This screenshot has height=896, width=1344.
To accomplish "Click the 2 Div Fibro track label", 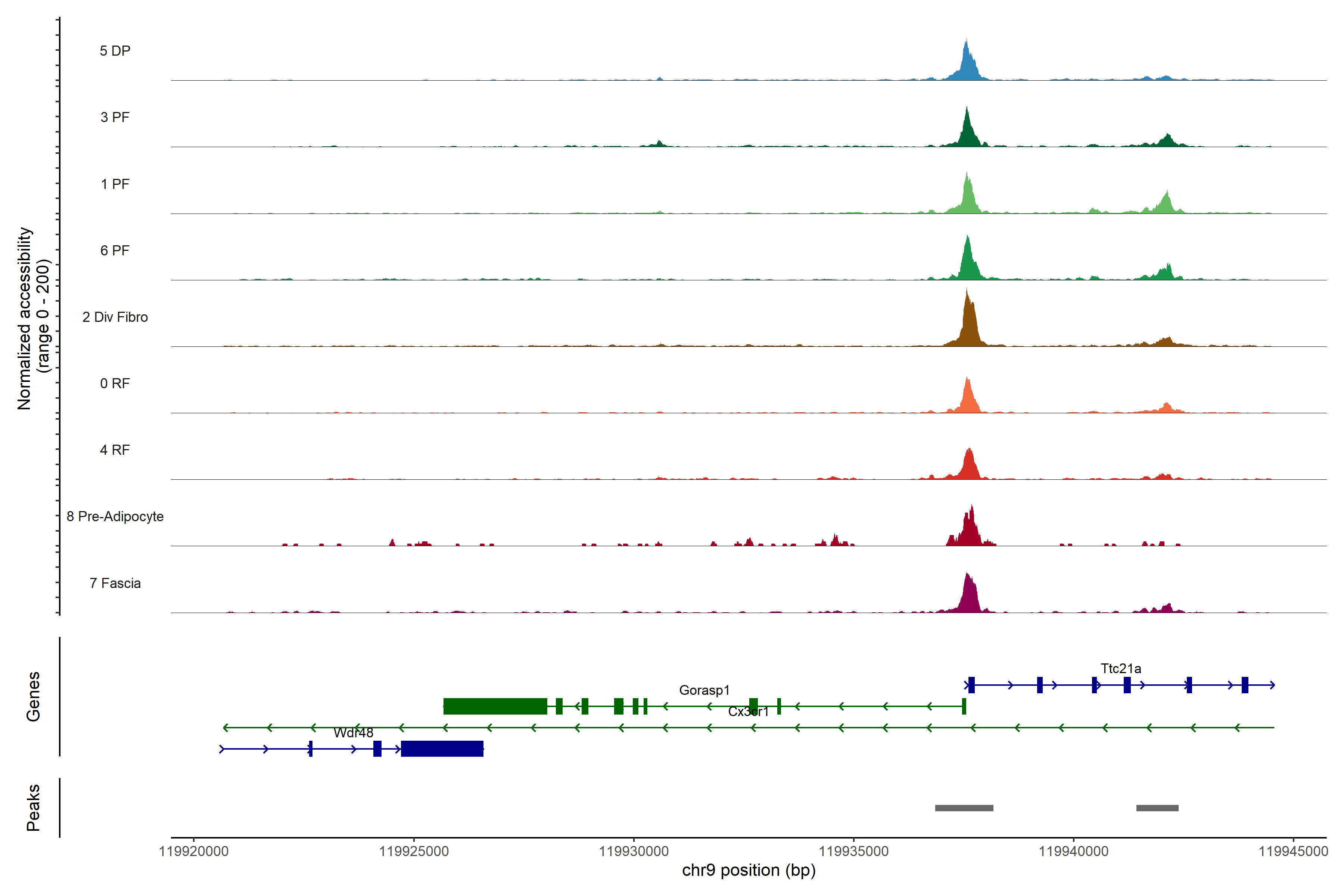I will (115, 317).
